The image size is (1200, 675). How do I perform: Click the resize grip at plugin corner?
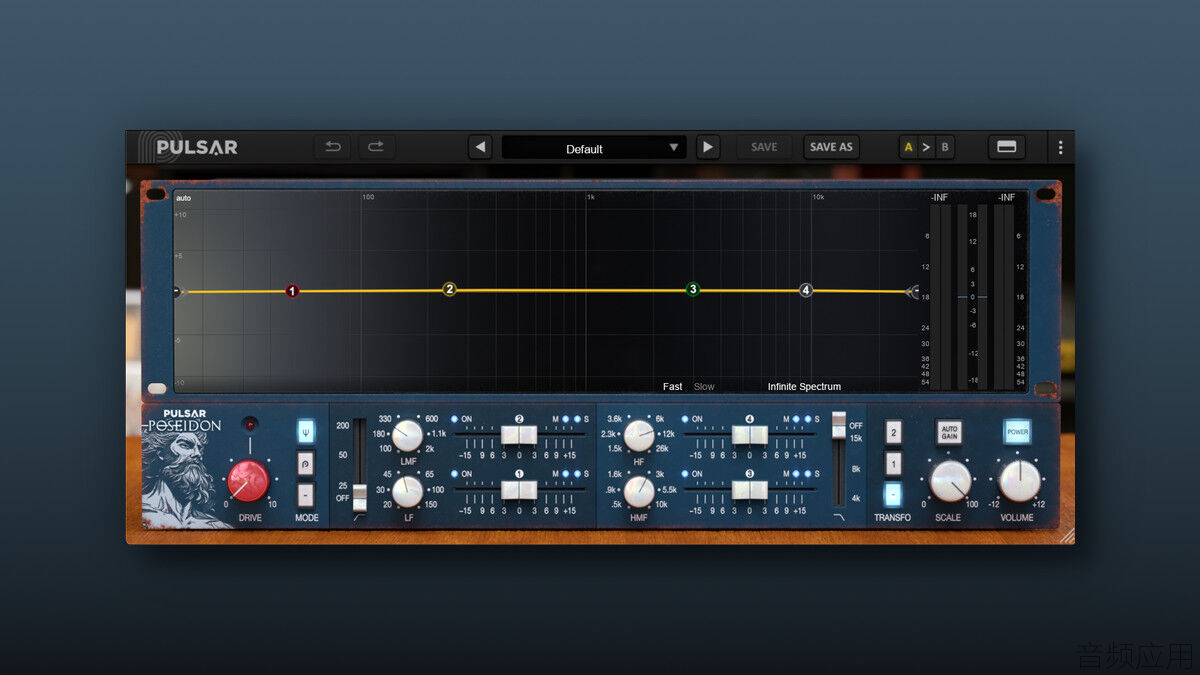click(1067, 536)
